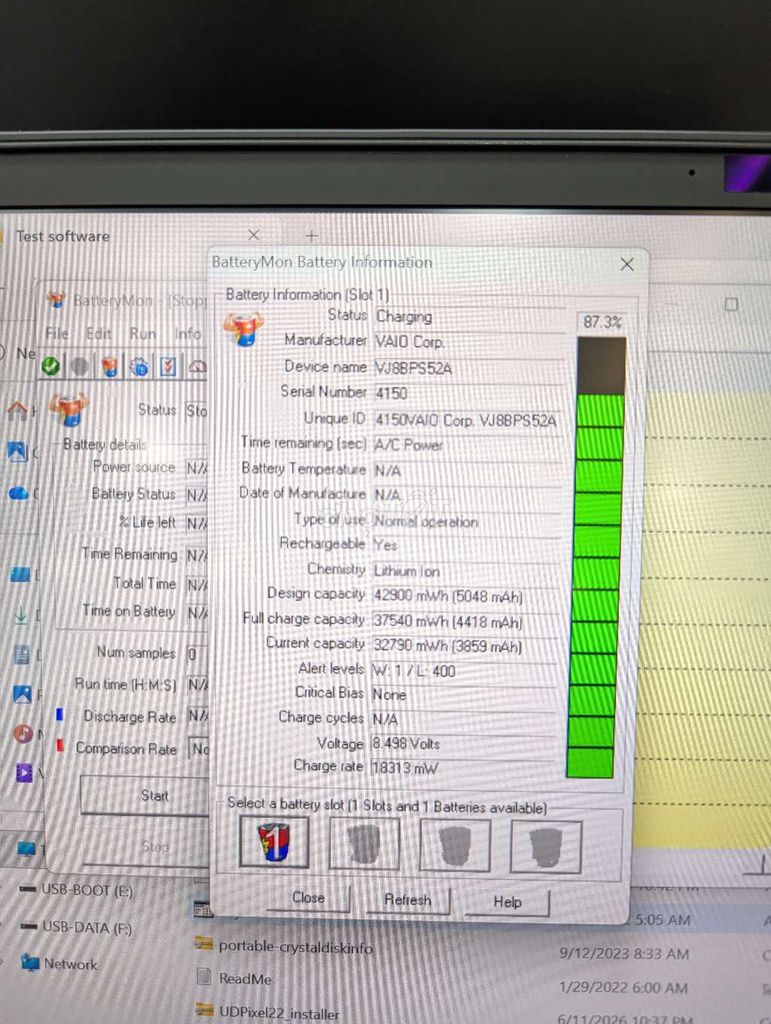Select battery slot 1 icon
Screen dimensions: 771x1024
pyautogui.click(x=274, y=842)
